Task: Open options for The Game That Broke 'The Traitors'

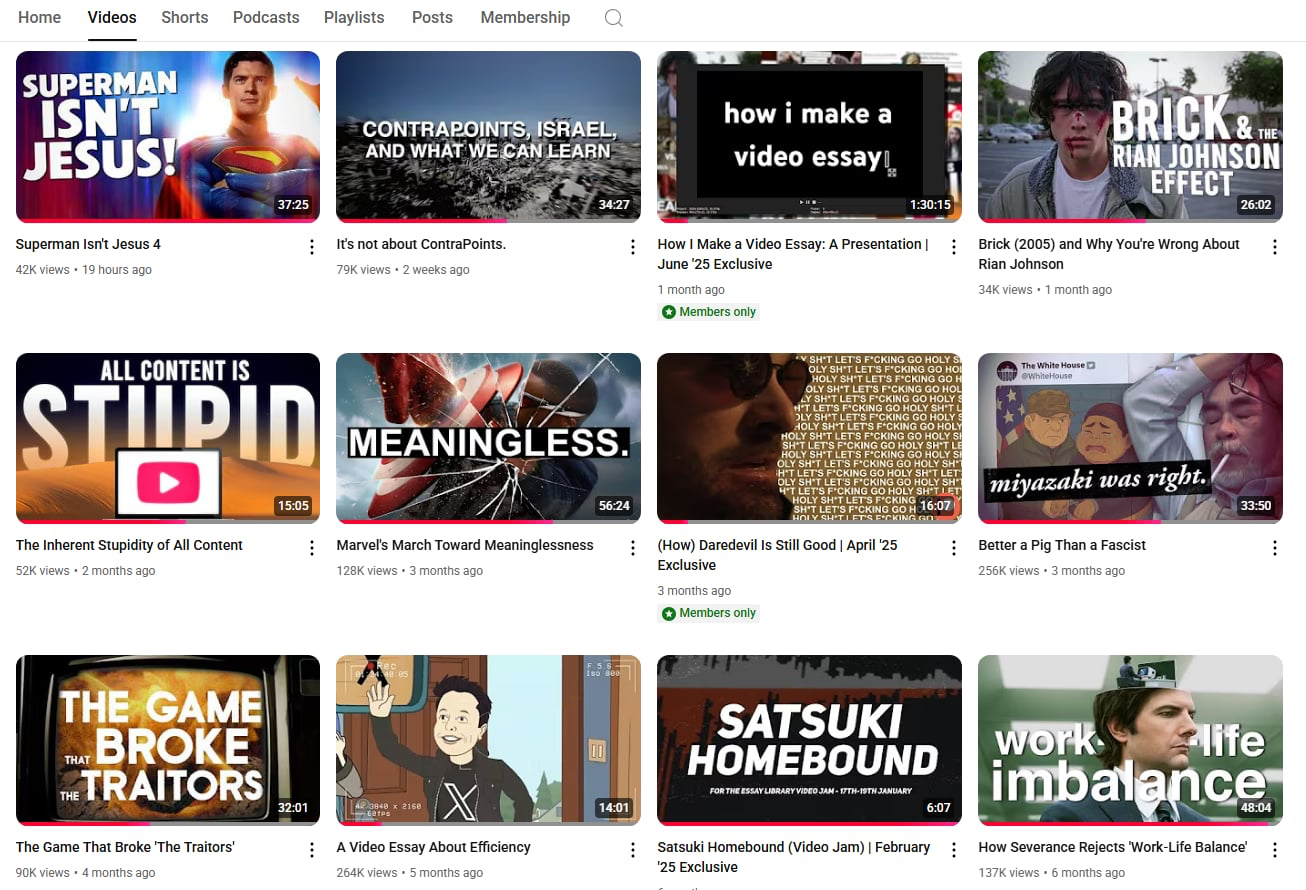Action: click(x=312, y=850)
